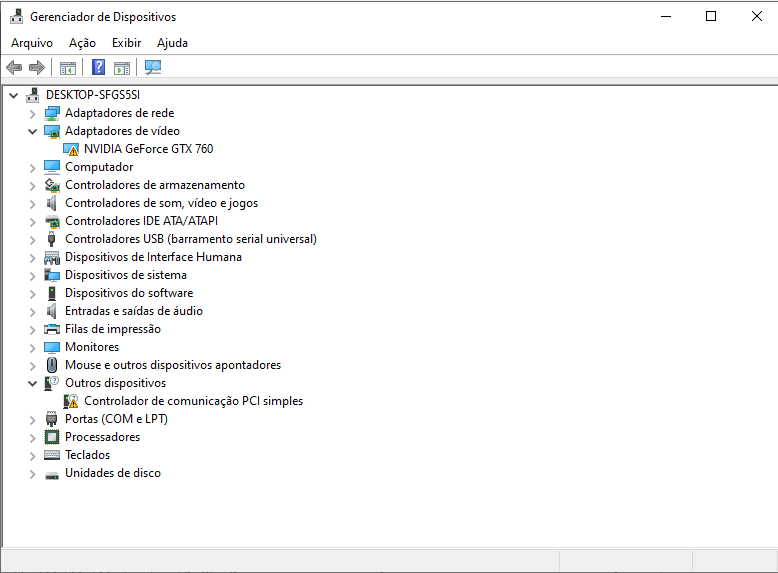
Task: Click the Dispositivos do software icon
Action: coord(52,293)
